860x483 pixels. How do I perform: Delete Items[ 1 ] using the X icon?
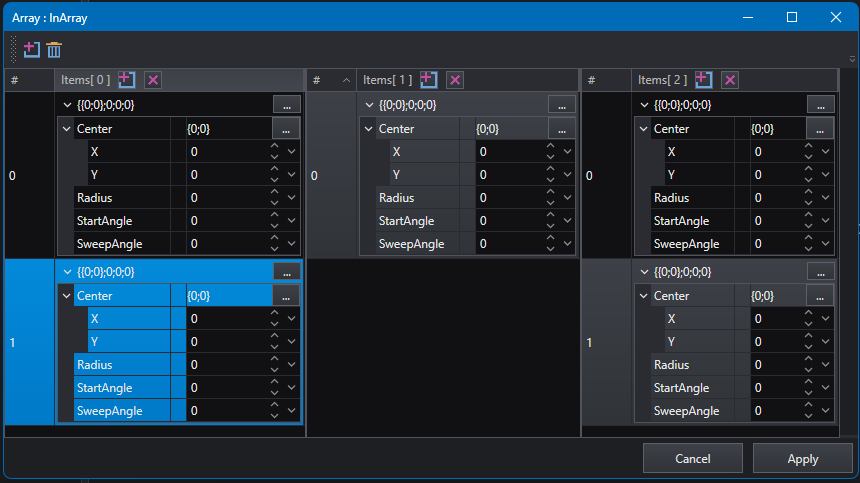click(455, 80)
